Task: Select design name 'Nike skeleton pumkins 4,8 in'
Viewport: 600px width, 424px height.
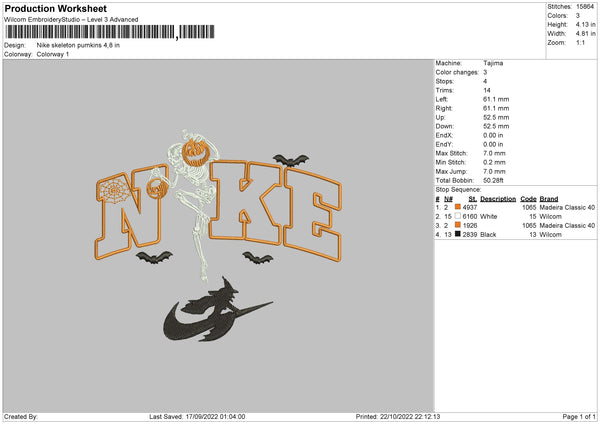Action: point(78,45)
